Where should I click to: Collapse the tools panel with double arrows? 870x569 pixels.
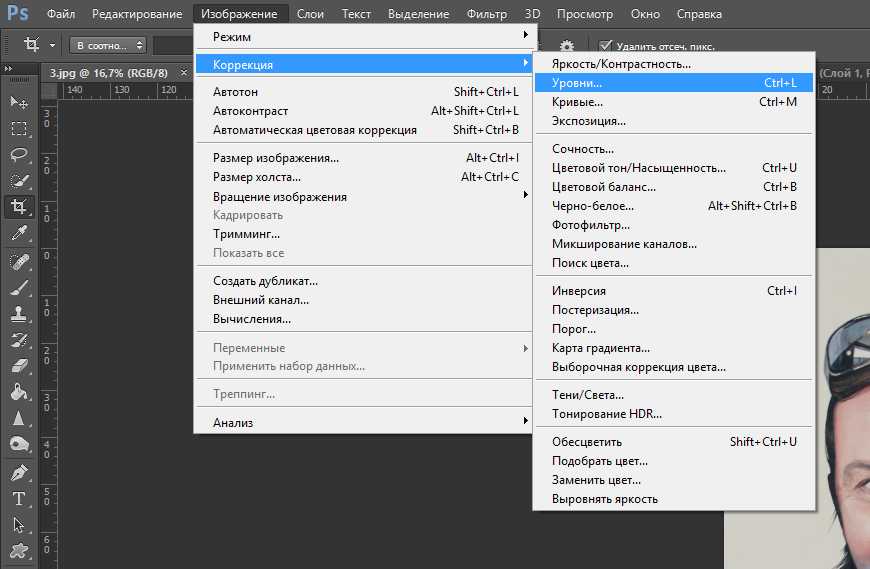coord(10,69)
